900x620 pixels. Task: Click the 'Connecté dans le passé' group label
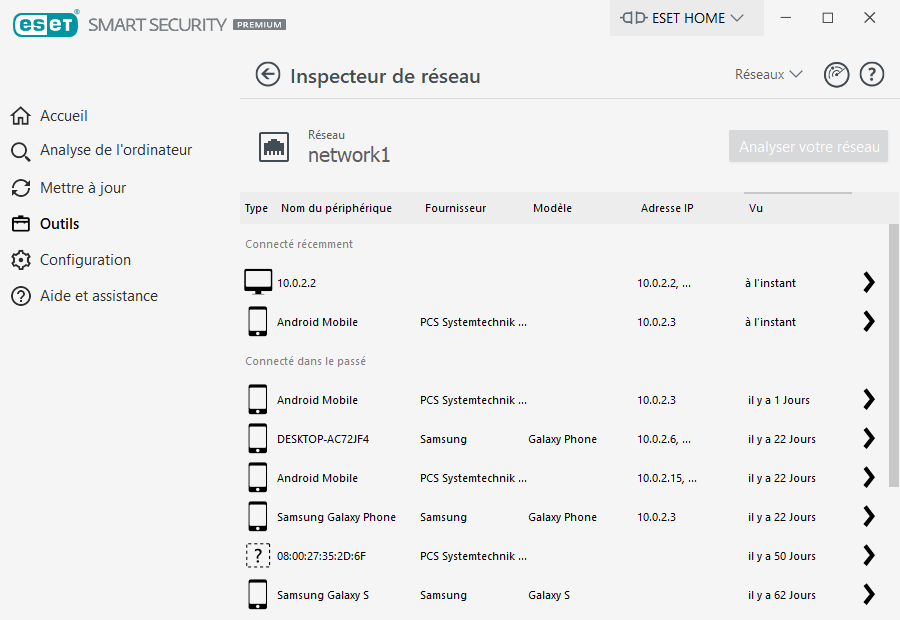click(305, 361)
